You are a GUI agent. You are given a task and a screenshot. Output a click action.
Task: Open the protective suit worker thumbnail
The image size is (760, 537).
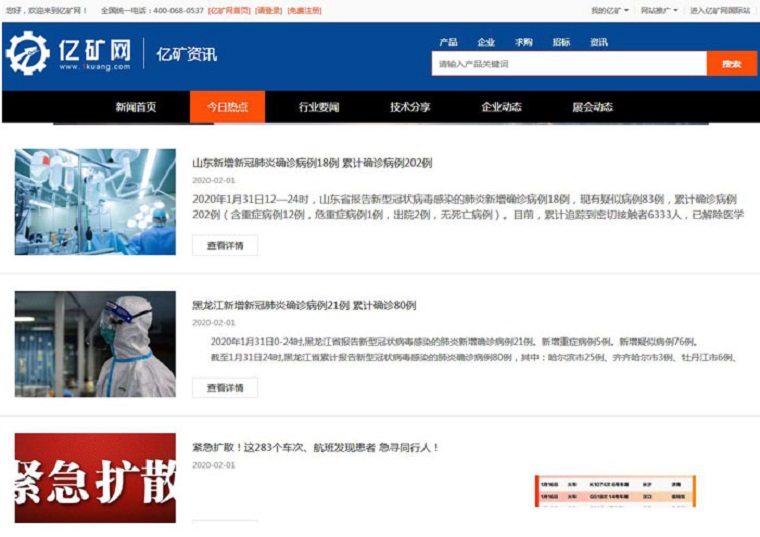point(95,344)
